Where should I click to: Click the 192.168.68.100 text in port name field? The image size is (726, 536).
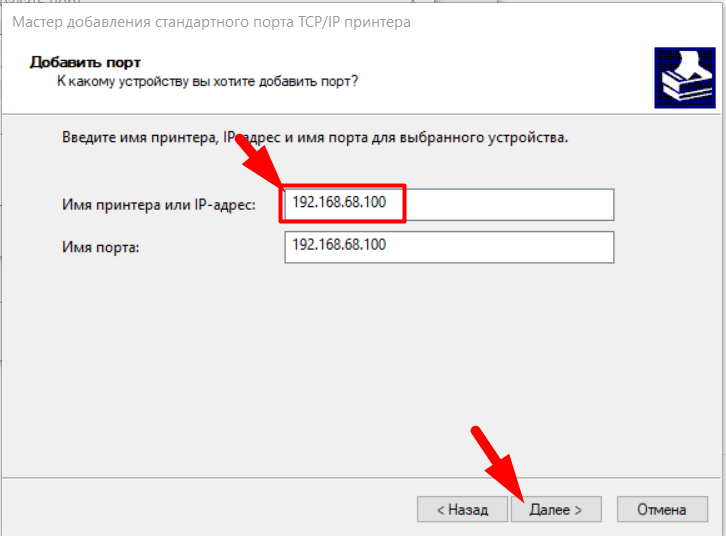339,245
